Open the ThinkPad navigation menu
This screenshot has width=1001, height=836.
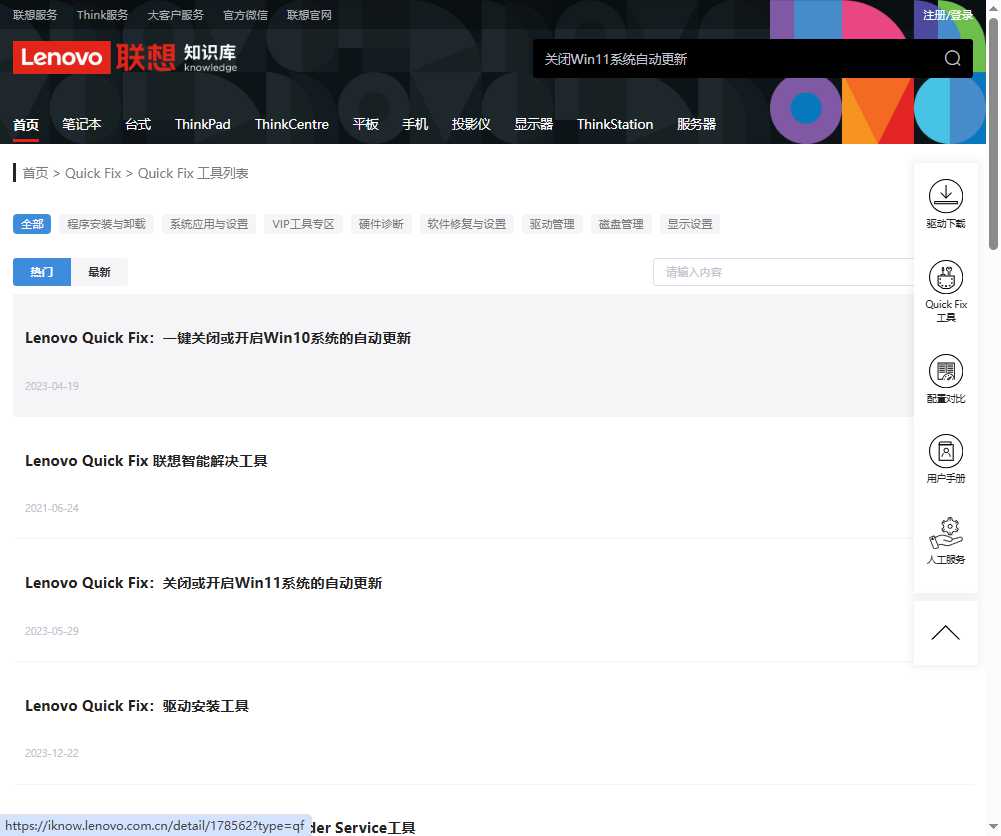[202, 124]
